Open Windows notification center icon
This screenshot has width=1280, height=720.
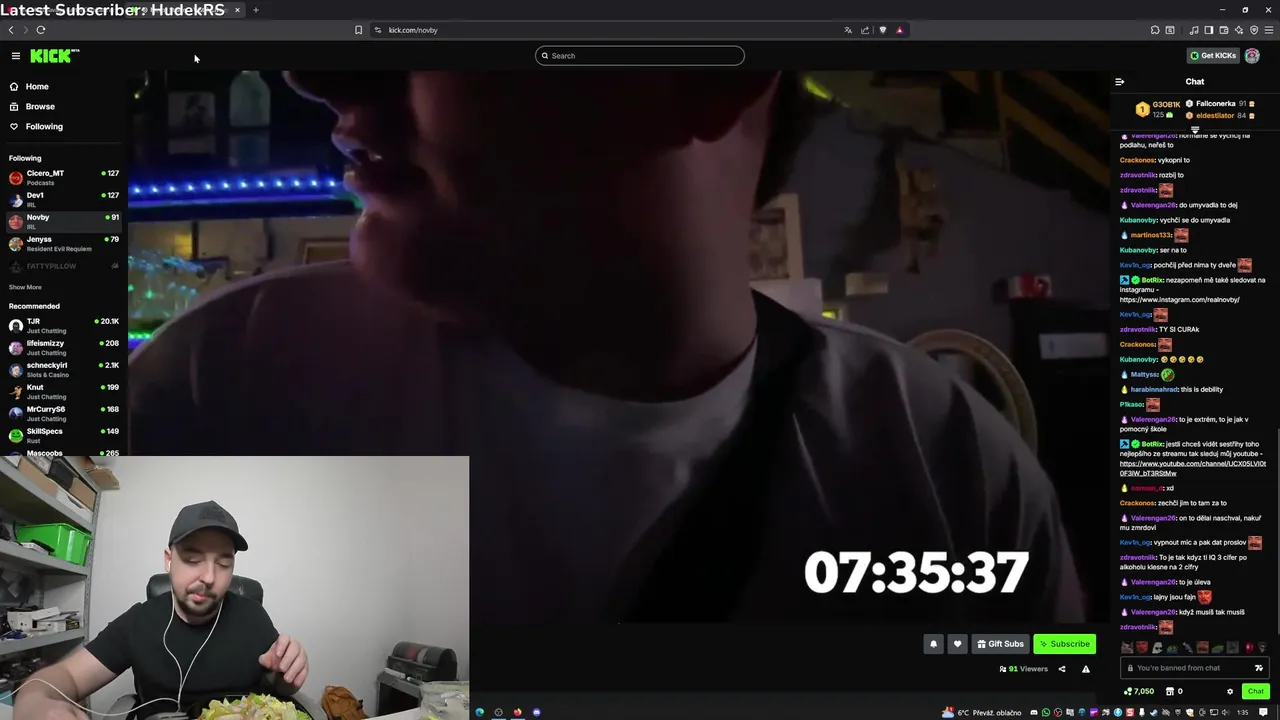tap(1263, 712)
